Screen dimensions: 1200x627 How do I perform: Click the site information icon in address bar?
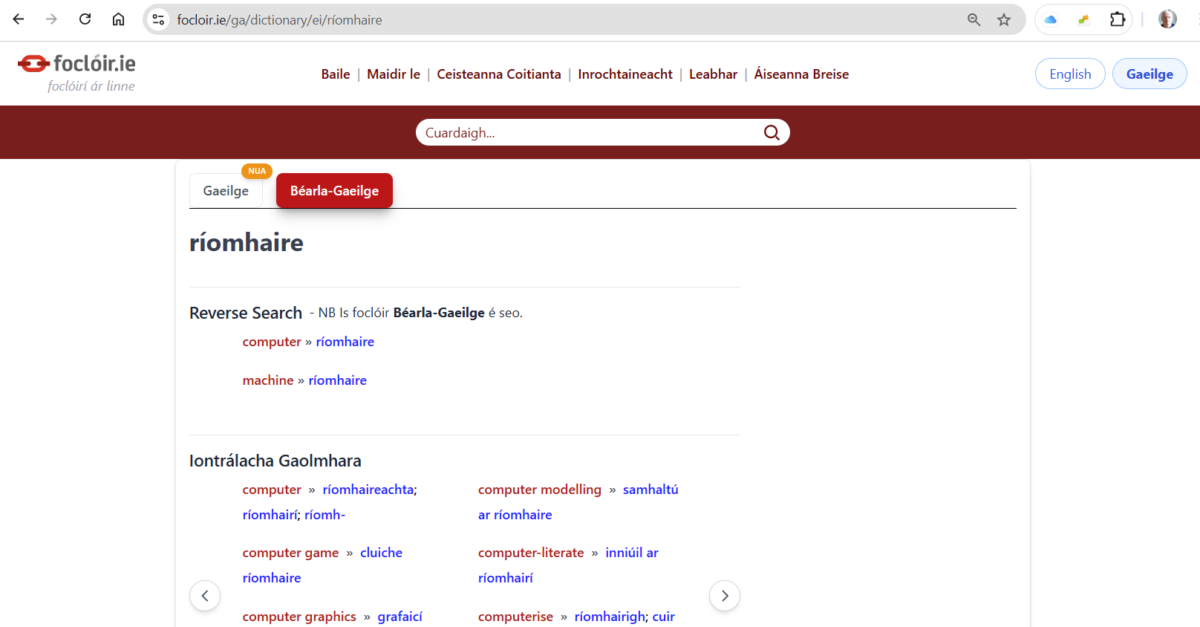pos(158,19)
